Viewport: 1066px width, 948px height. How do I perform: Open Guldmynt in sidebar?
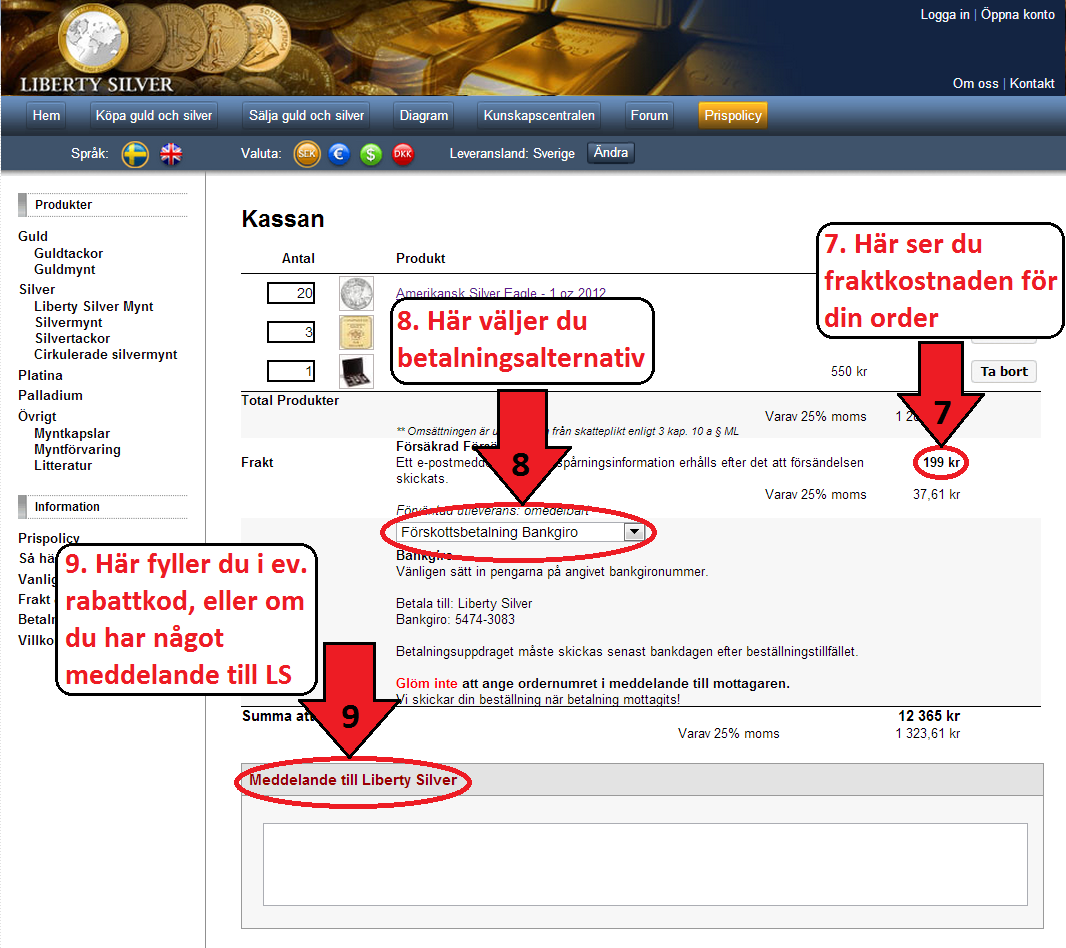(x=65, y=269)
